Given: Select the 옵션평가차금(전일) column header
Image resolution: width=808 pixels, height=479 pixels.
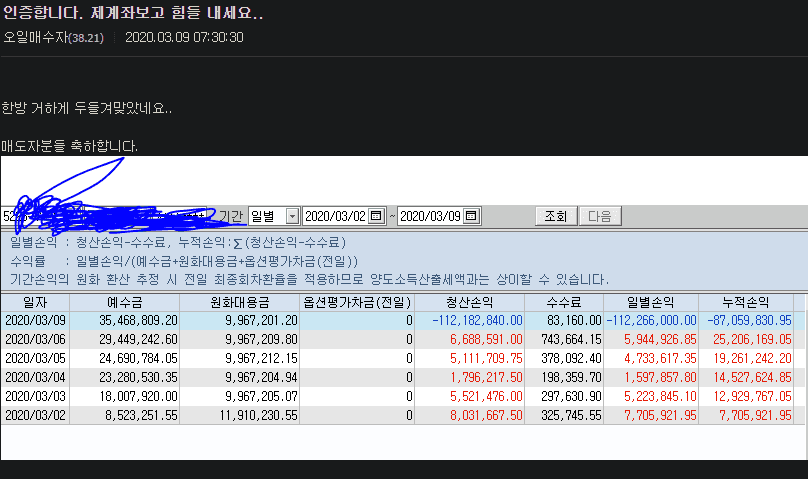Looking at the screenshot, I should (x=357, y=302).
